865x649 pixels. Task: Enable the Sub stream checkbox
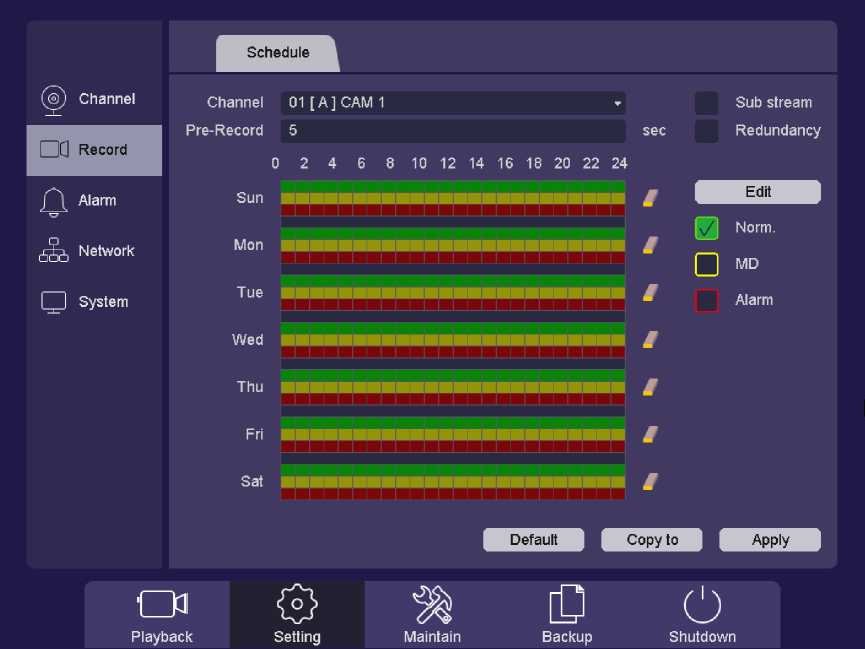tap(706, 103)
